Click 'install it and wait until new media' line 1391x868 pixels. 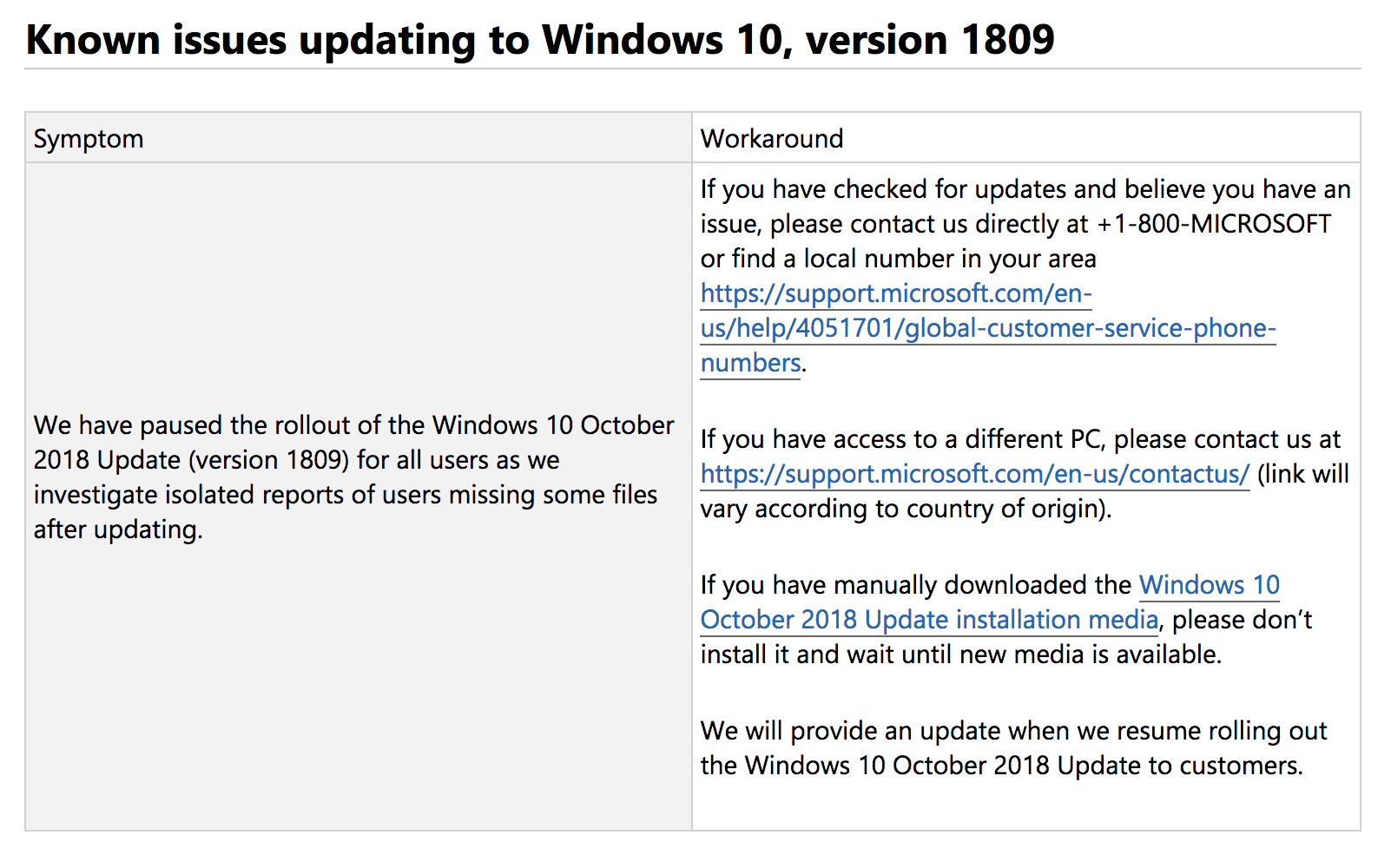point(961,654)
